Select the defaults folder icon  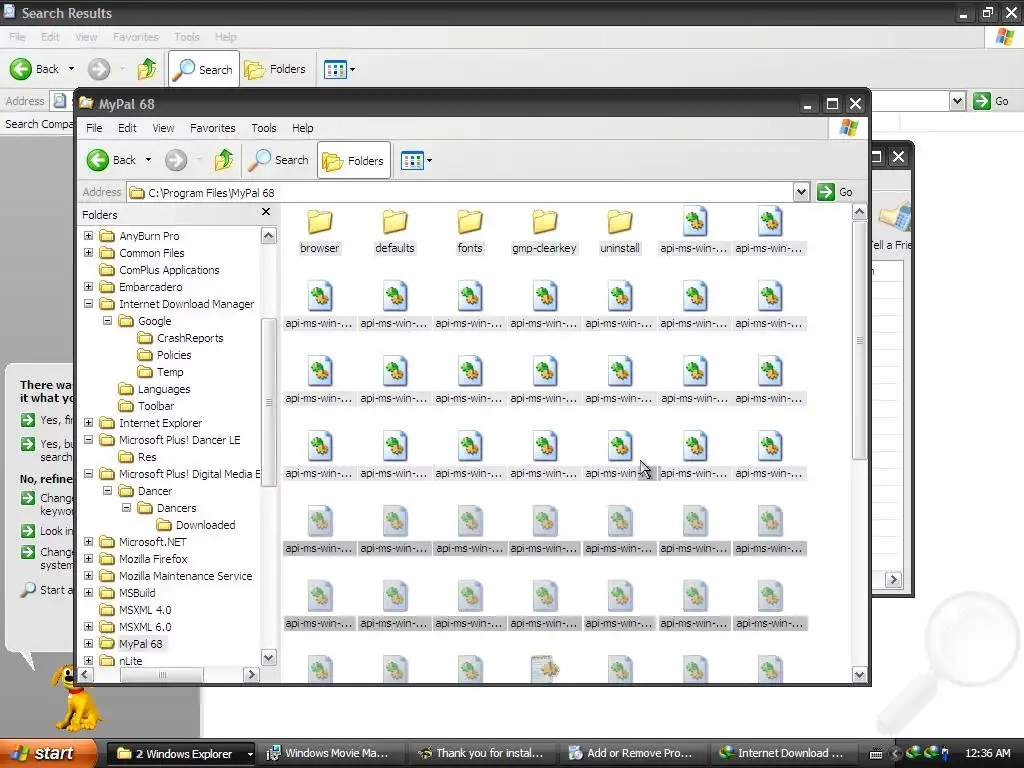(x=395, y=222)
